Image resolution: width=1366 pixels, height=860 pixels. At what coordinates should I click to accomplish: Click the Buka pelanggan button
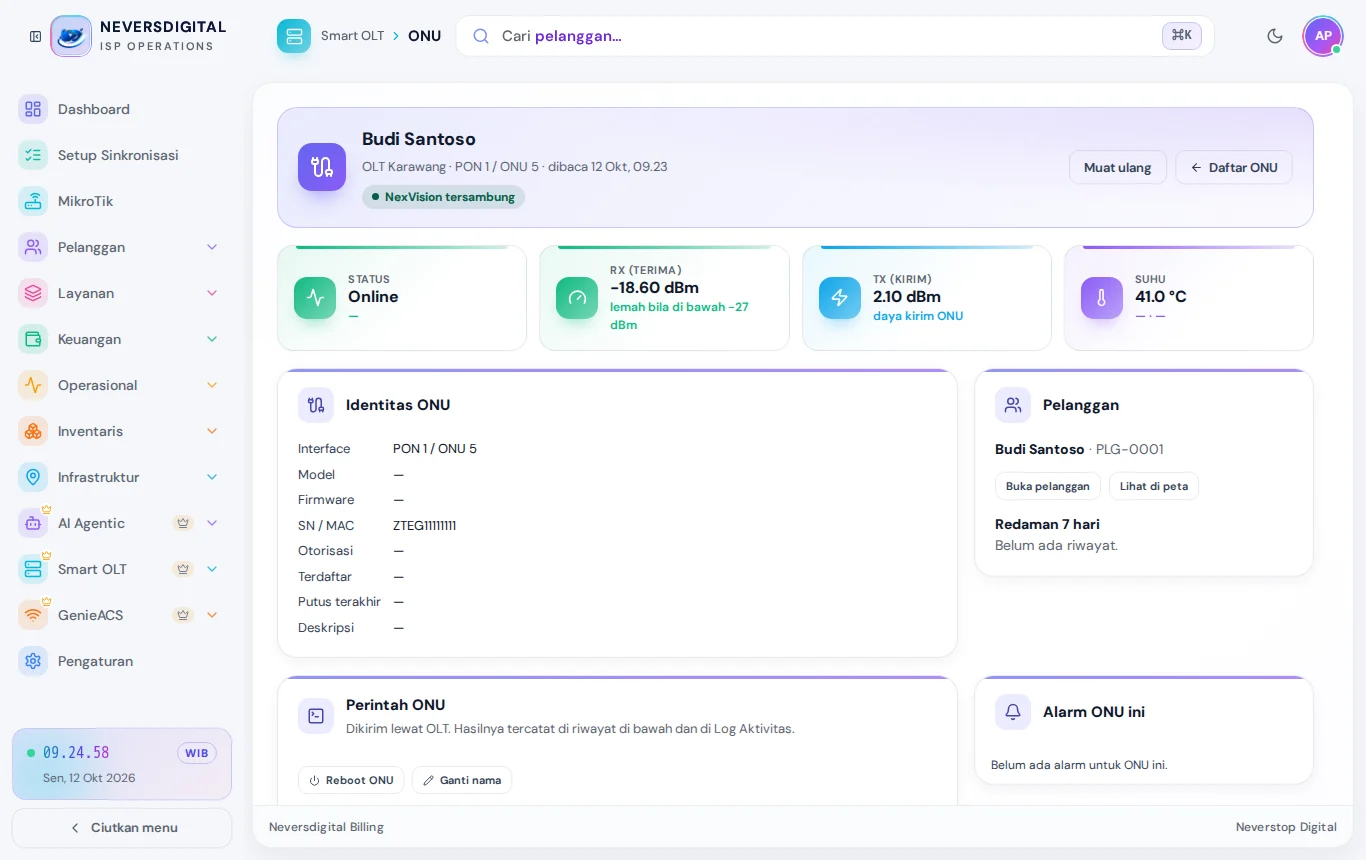coord(1048,486)
